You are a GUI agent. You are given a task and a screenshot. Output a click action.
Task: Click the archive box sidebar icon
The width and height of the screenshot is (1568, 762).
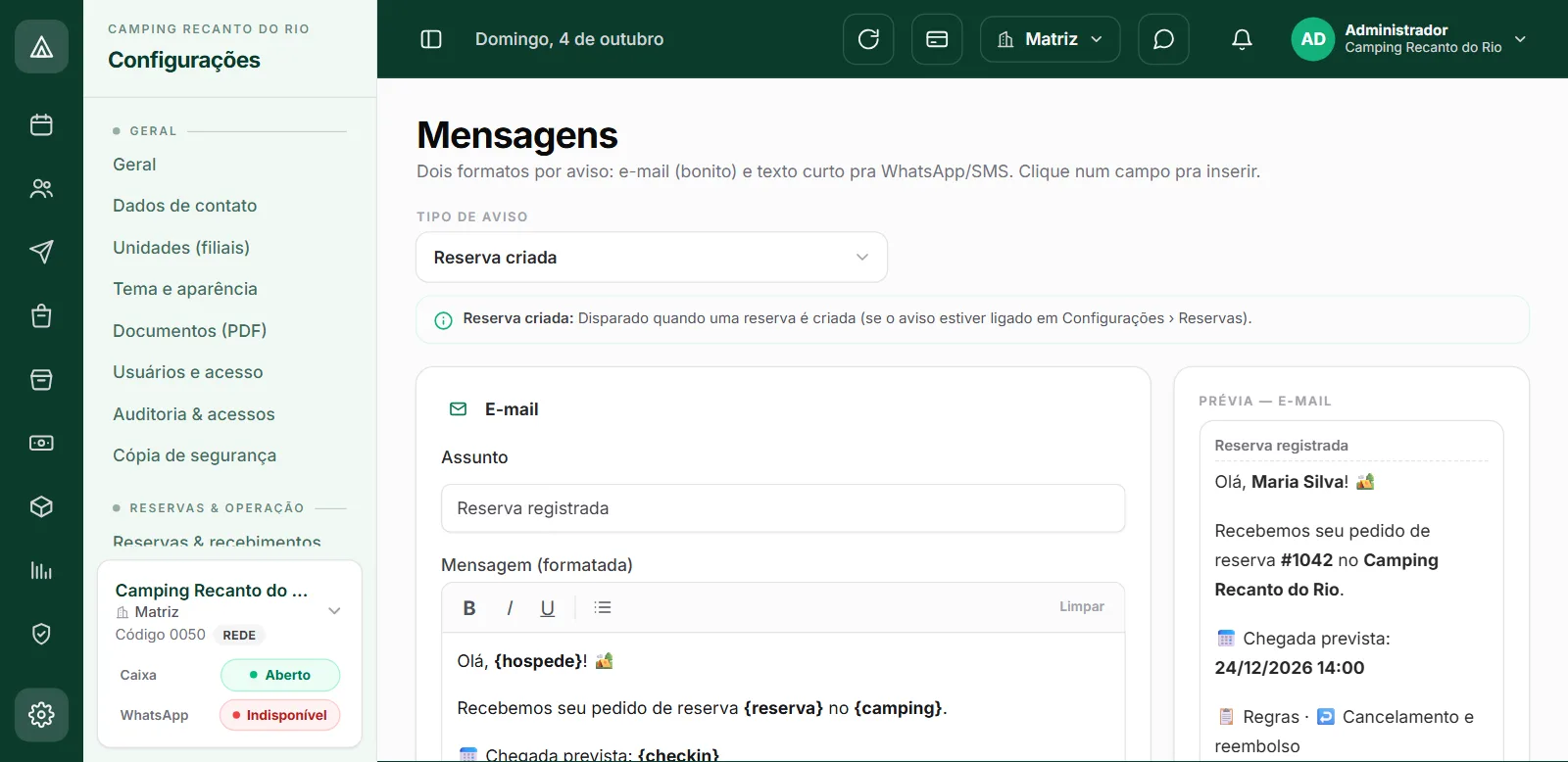[x=41, y=379]
